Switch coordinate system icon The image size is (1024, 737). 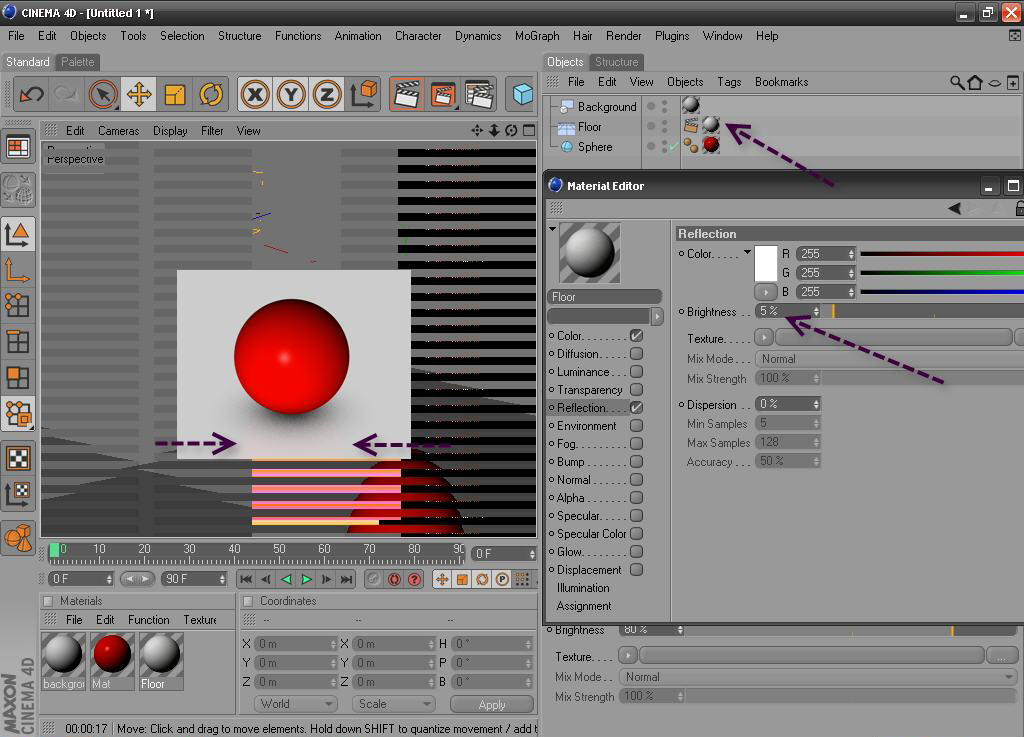point(364,95)
